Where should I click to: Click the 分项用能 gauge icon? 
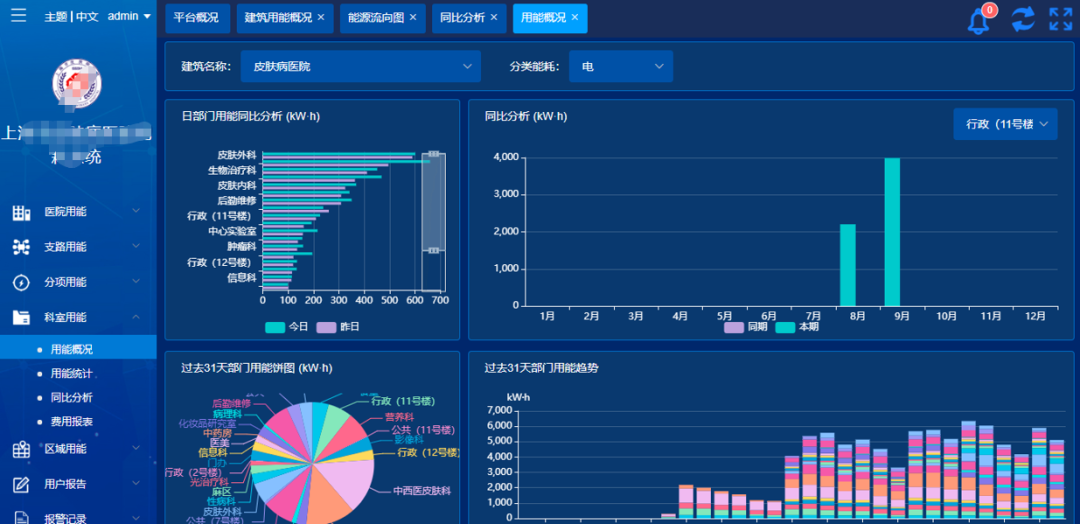[21, 282]
